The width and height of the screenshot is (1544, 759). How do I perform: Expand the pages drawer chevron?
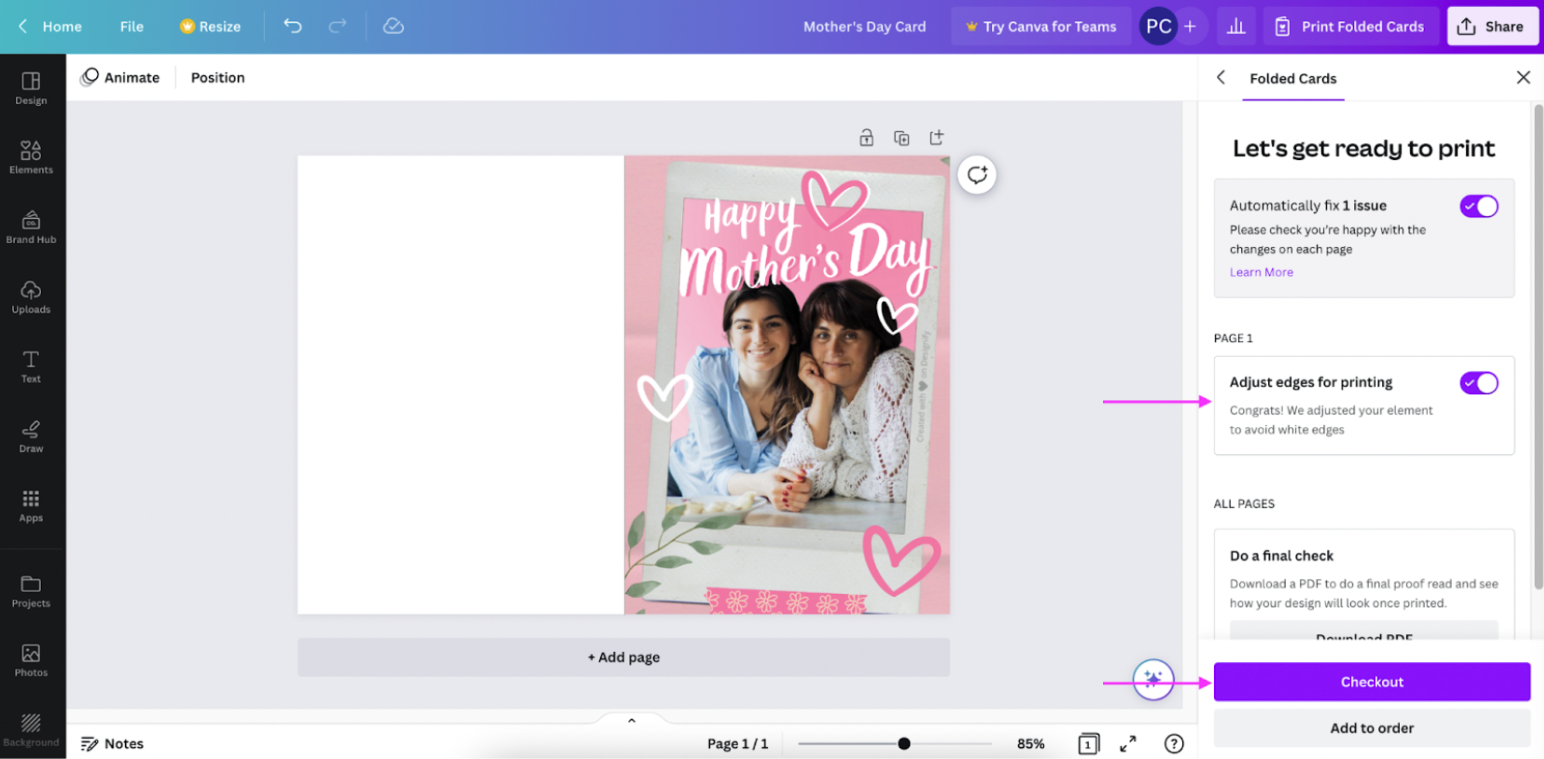pos(631,720)
